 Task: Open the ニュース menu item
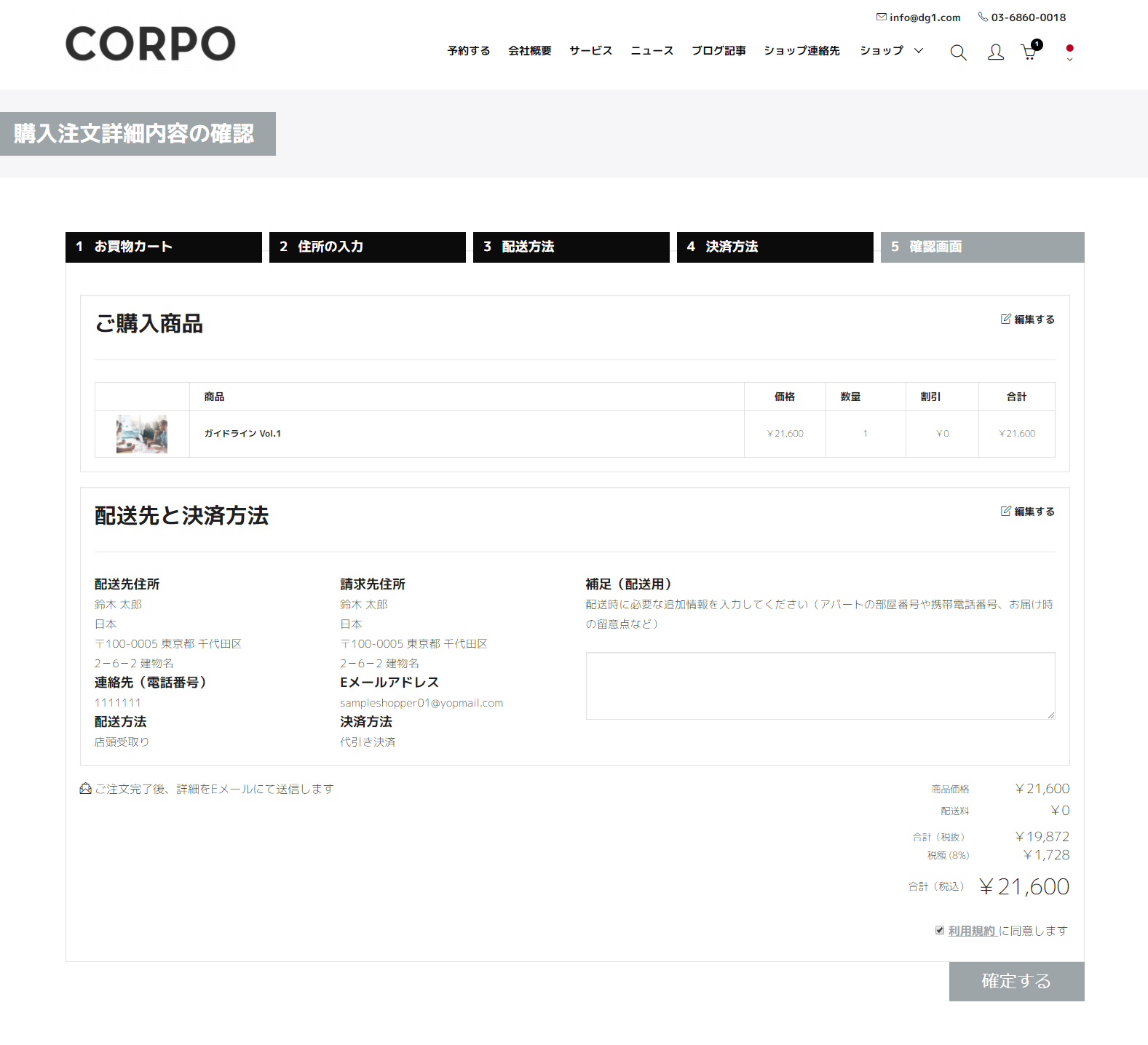coord(652,50)
